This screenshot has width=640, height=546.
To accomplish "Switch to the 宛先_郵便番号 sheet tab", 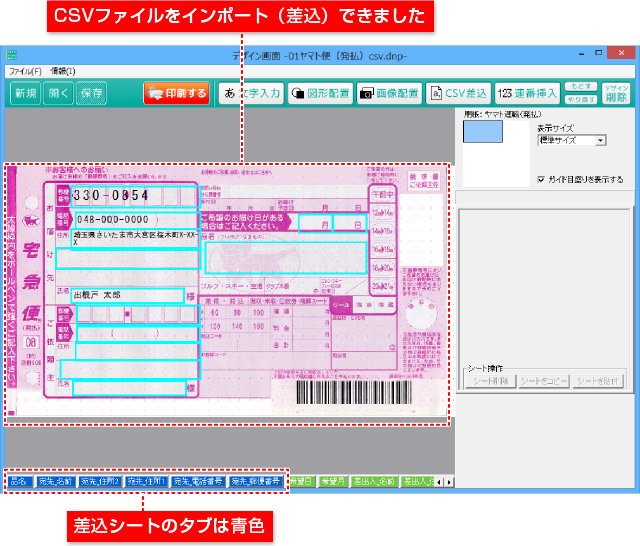I will click(x=256, y=482).
